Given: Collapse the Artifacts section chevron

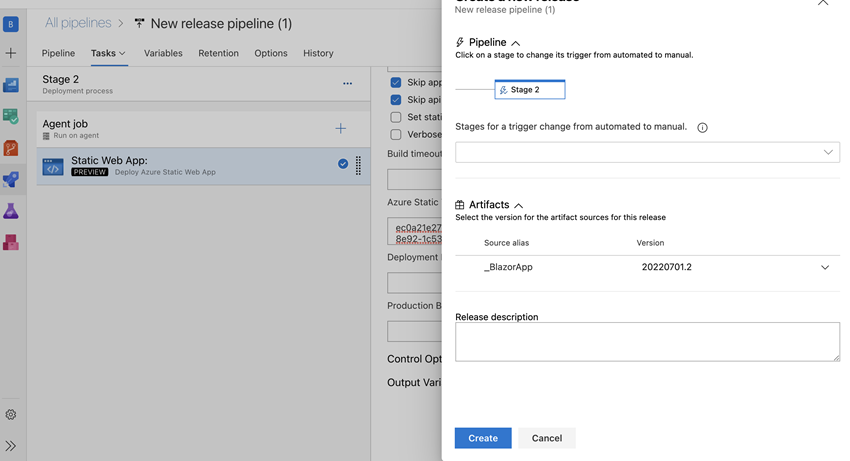Looking at the screenshot, I should (x=518, y=206).
